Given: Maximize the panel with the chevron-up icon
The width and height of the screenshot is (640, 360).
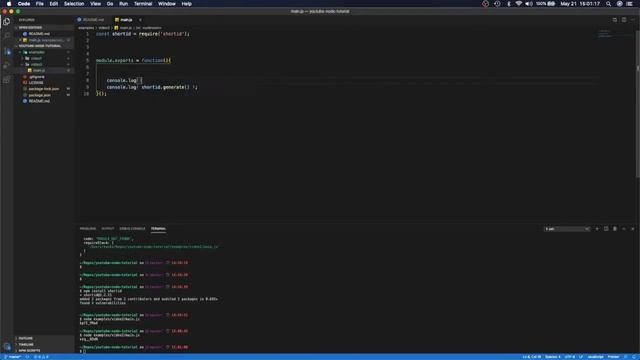Looking at the screenshot, I should tap(624, 229).
